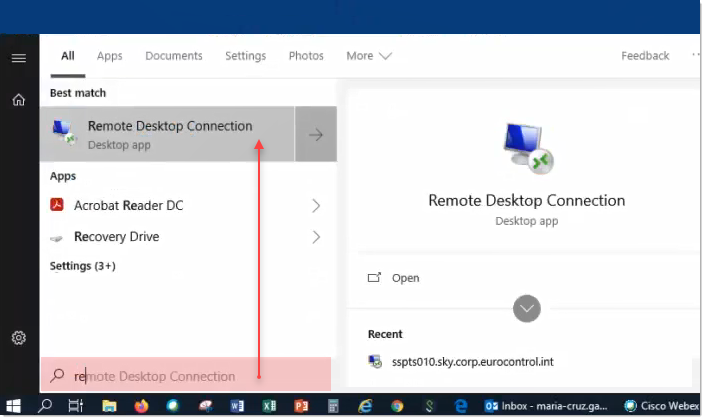
Task: Click the Windows Start button
Action: coord(14,407)
